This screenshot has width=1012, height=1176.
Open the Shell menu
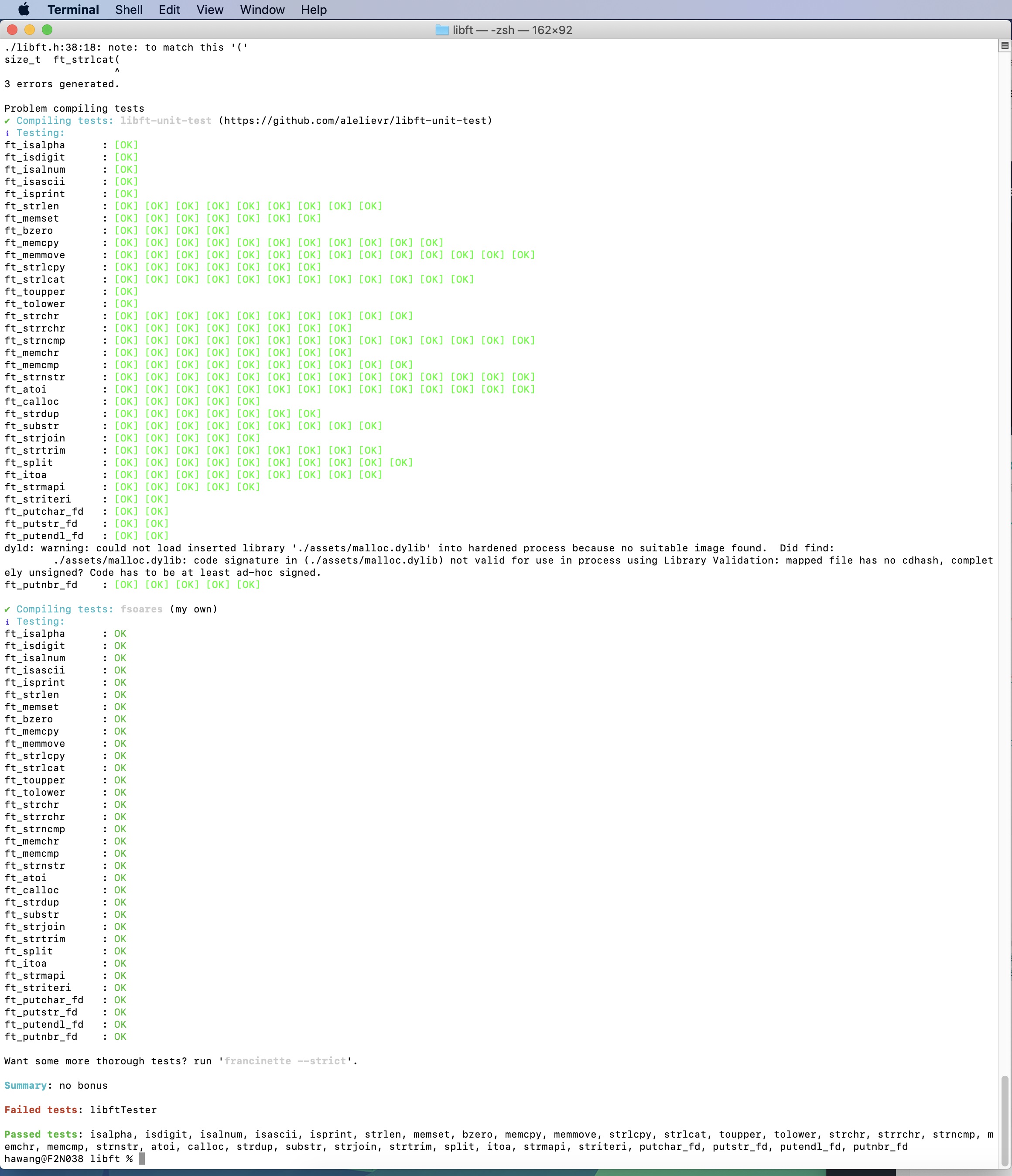click(129, 10)
